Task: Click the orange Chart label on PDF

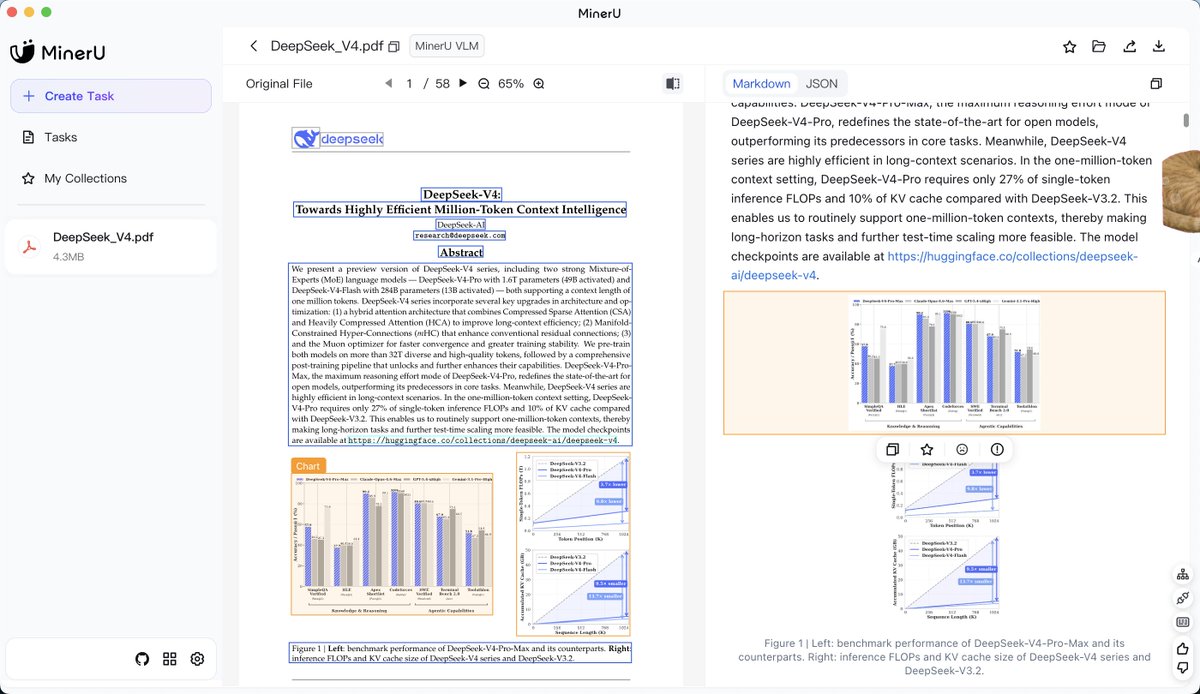Action: point(309,466)
